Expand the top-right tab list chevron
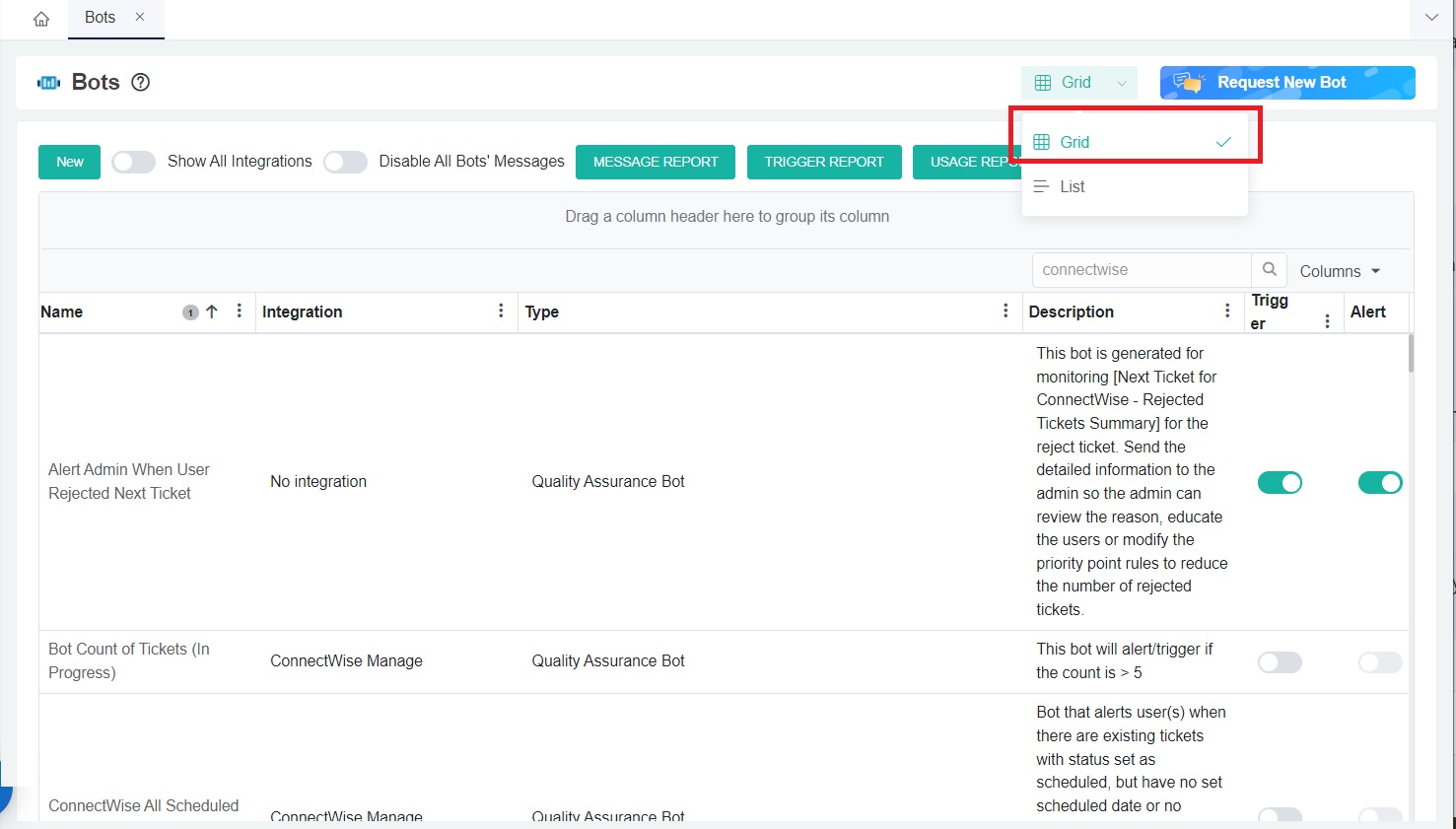This screenshot has height=829, width=1456. point(1431,18)
